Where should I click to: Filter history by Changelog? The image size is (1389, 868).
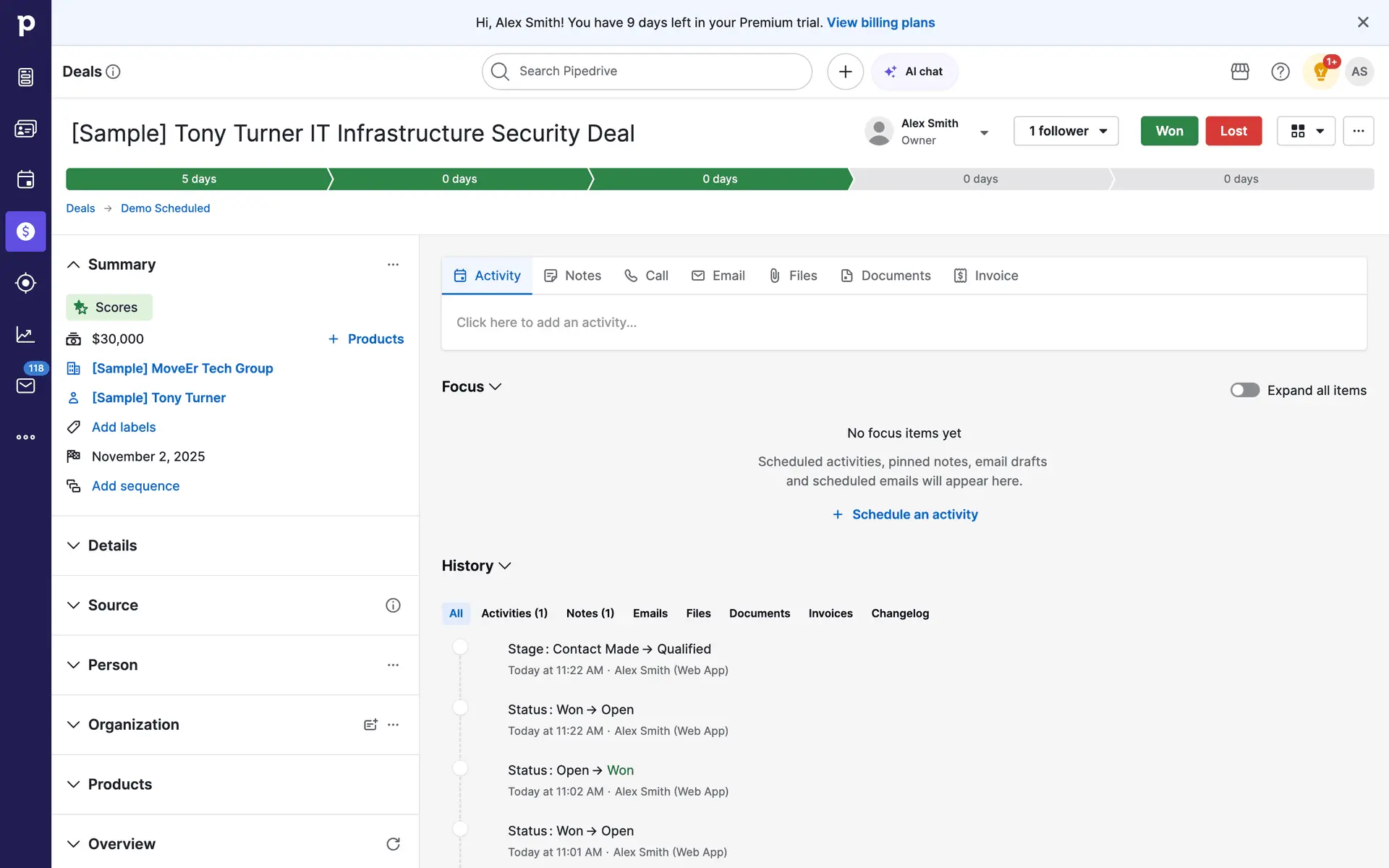click(899, 613)
